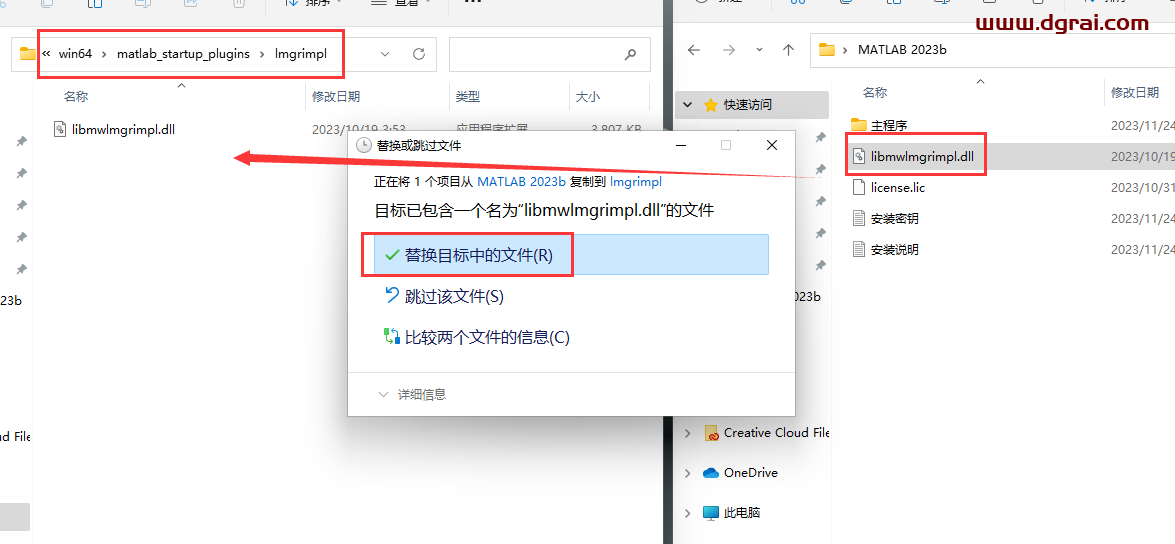Click the 主程序 folder icon

(x=859, y=124)
